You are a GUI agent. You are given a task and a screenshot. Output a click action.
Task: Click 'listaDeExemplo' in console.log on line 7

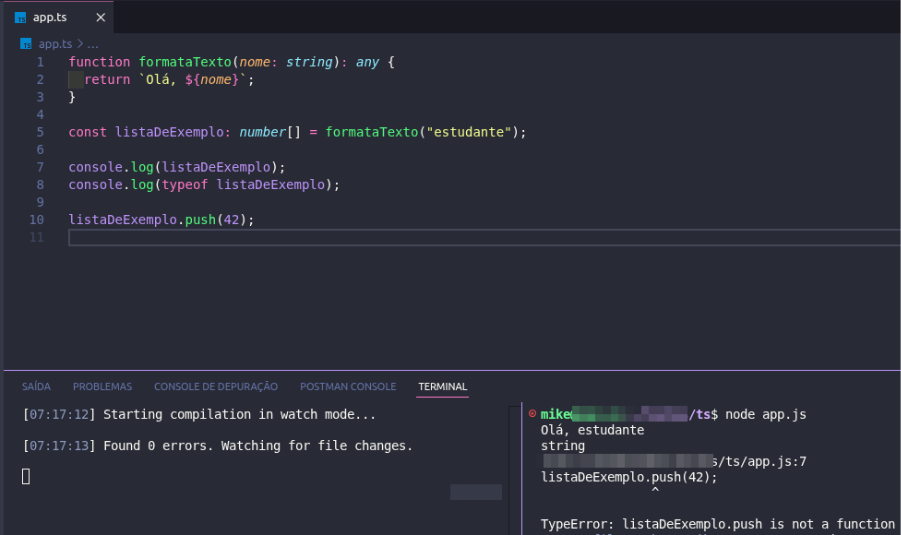click(x=216, y=167)
